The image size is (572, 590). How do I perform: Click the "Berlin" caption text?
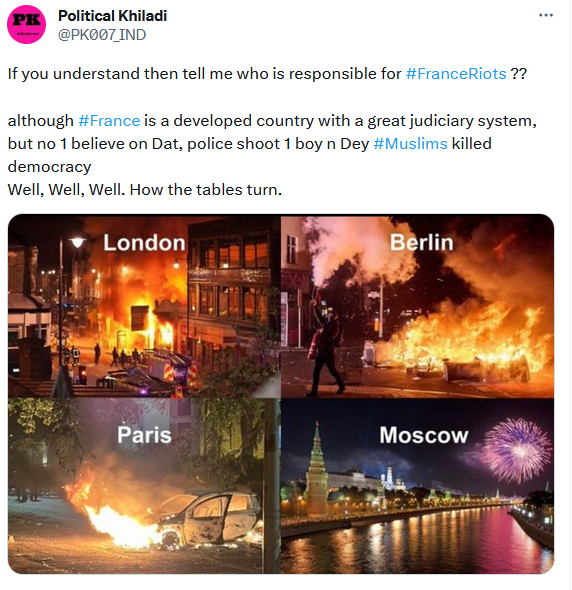tap(421, 242)
